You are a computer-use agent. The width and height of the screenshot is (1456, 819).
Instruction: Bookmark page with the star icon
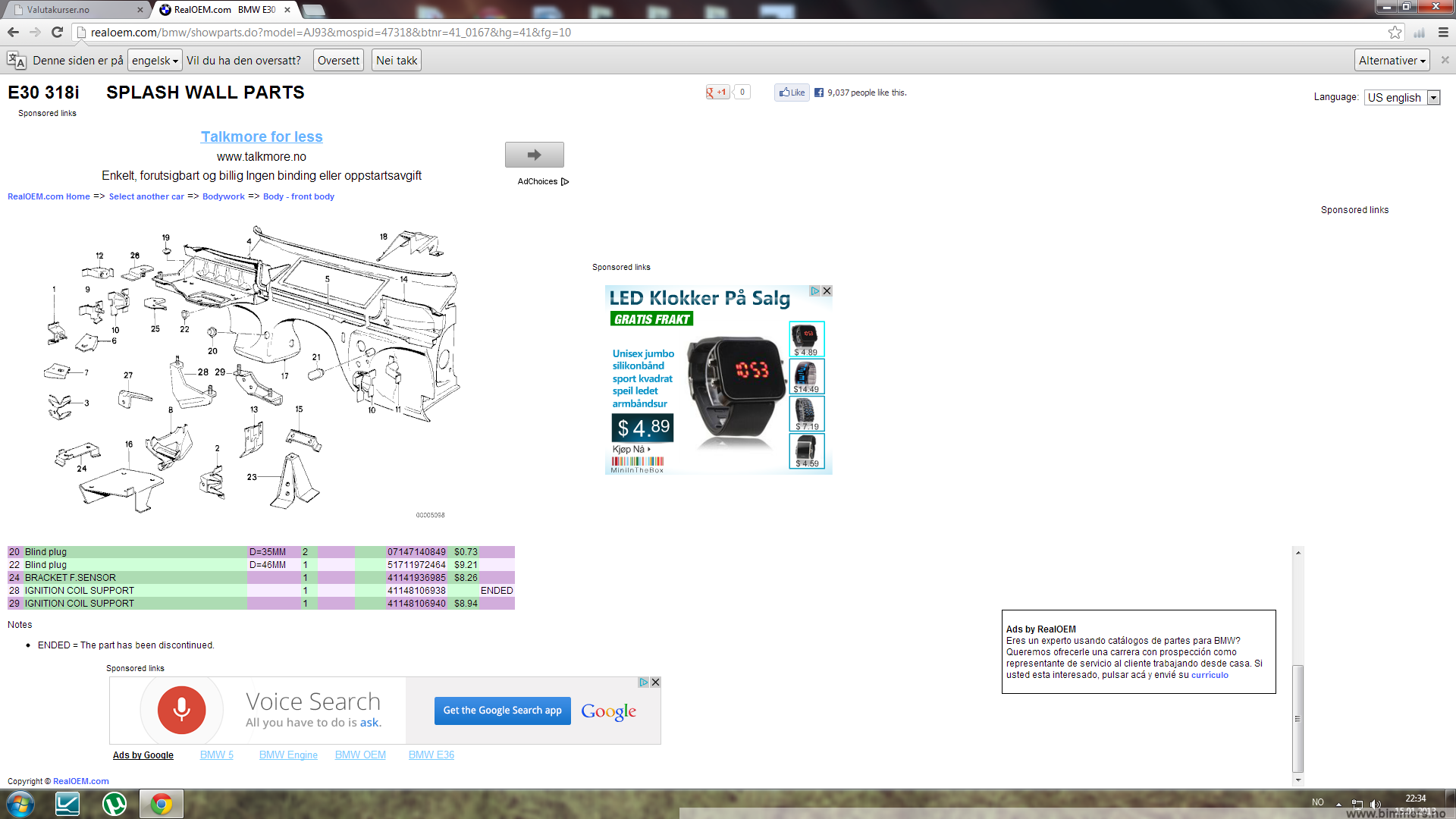point(1395,32)
